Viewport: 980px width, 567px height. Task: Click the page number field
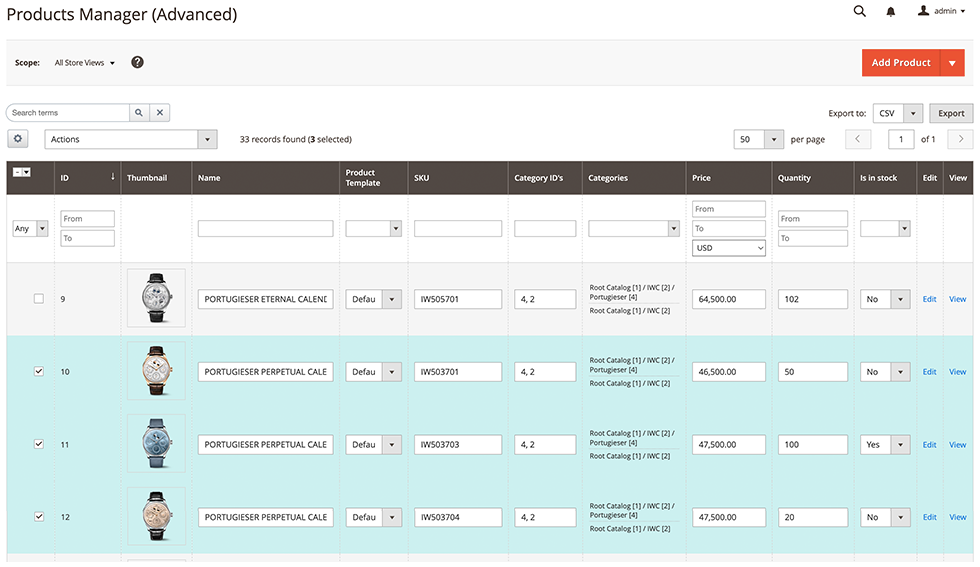pyautogui.click(x=901, y=139)
